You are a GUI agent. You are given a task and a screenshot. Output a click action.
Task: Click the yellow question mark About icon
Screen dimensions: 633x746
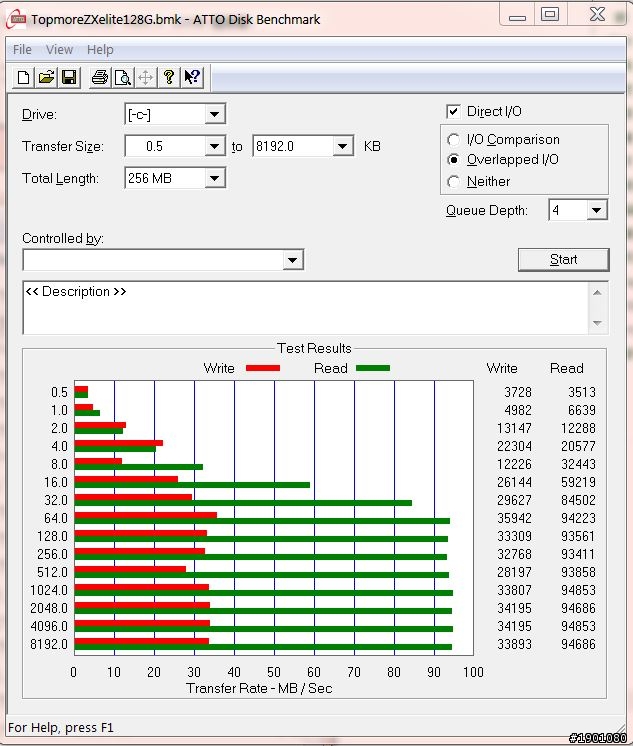click(x=168, y=77)
